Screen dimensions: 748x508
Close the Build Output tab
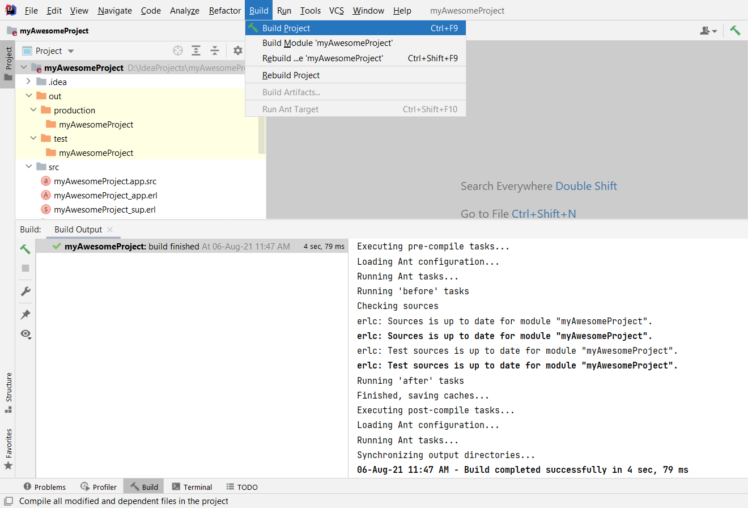(109, 229)
